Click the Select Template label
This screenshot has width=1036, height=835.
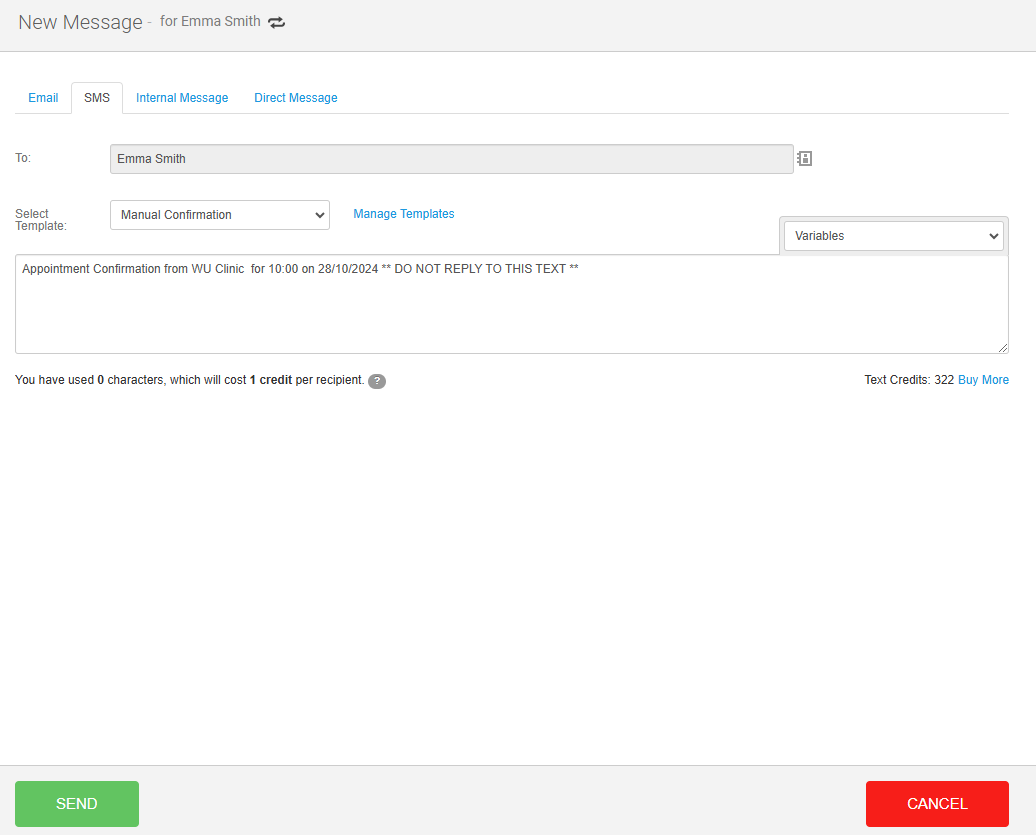tap(40, 220)
